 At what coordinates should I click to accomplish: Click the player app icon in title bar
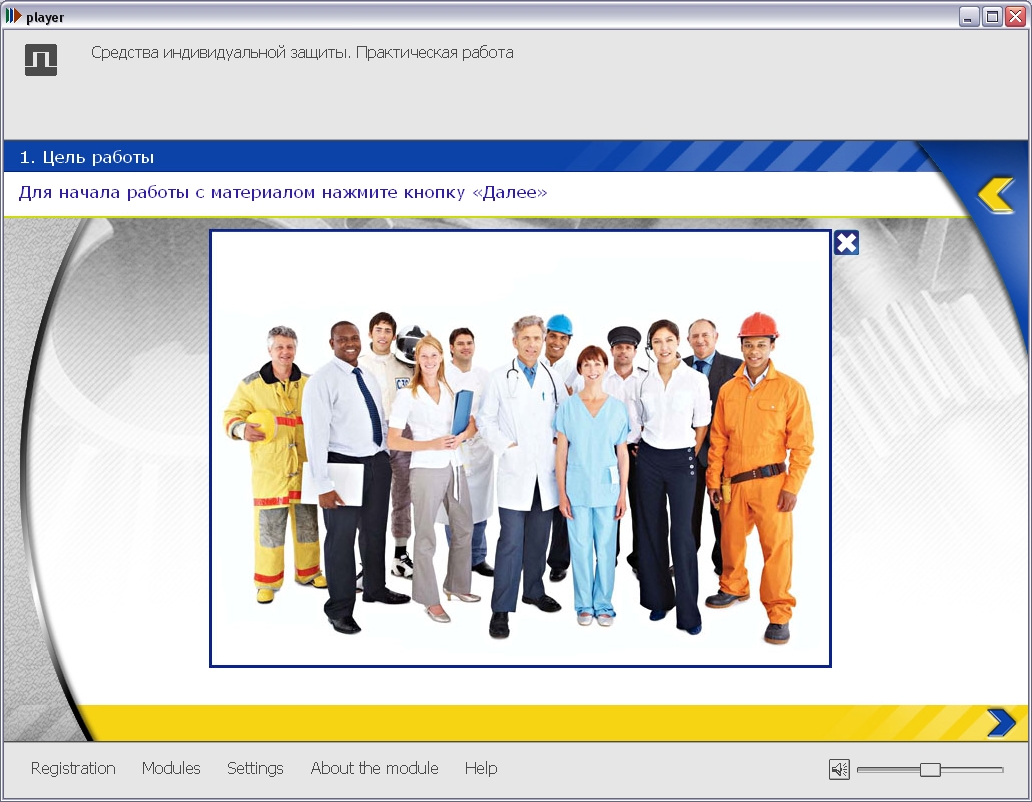pos(13,17)
